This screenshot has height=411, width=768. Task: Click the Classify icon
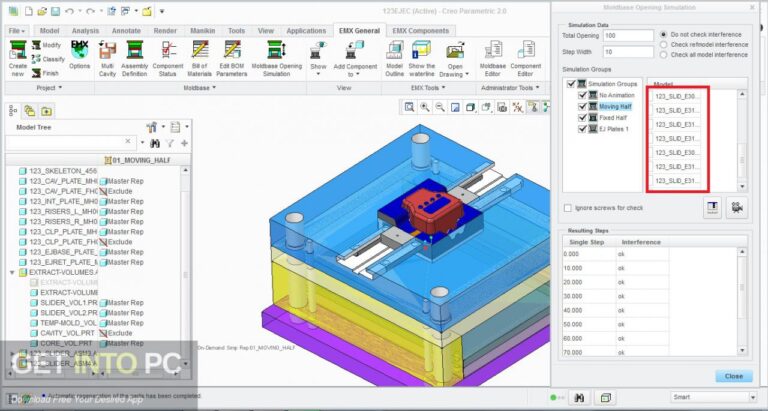click(x=36, y=59)
